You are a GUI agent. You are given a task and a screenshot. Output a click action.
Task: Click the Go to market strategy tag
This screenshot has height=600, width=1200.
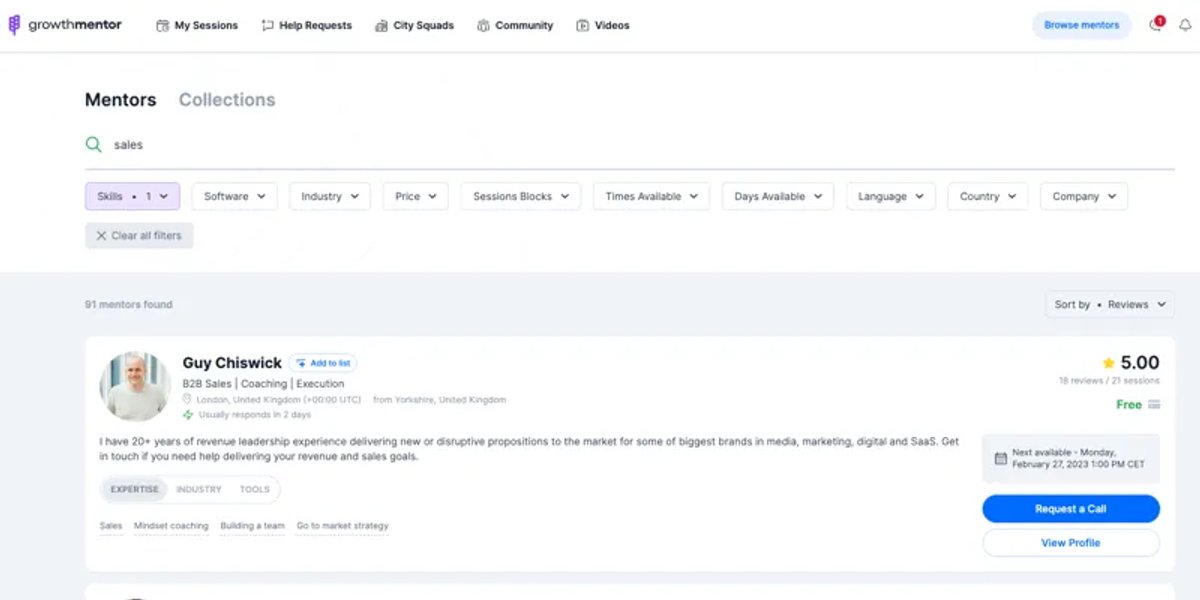[x=342, y=526]
